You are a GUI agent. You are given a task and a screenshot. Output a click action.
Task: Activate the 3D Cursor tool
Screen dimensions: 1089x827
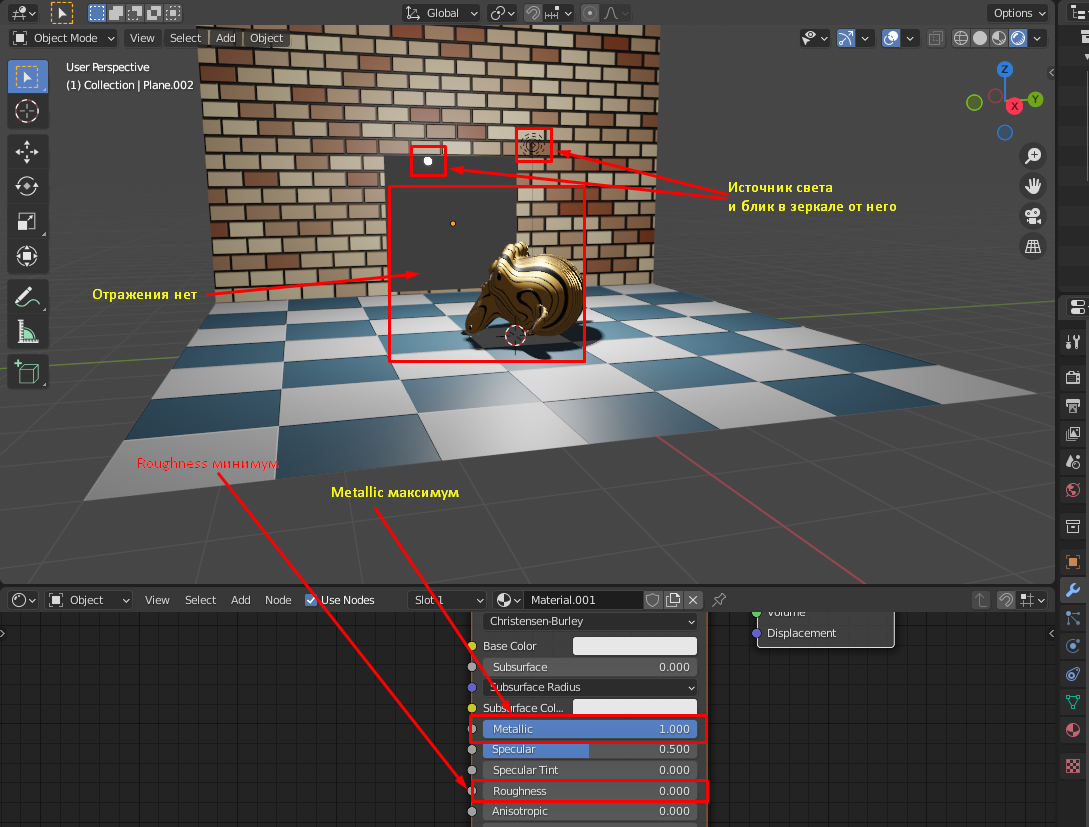point(27,111)
